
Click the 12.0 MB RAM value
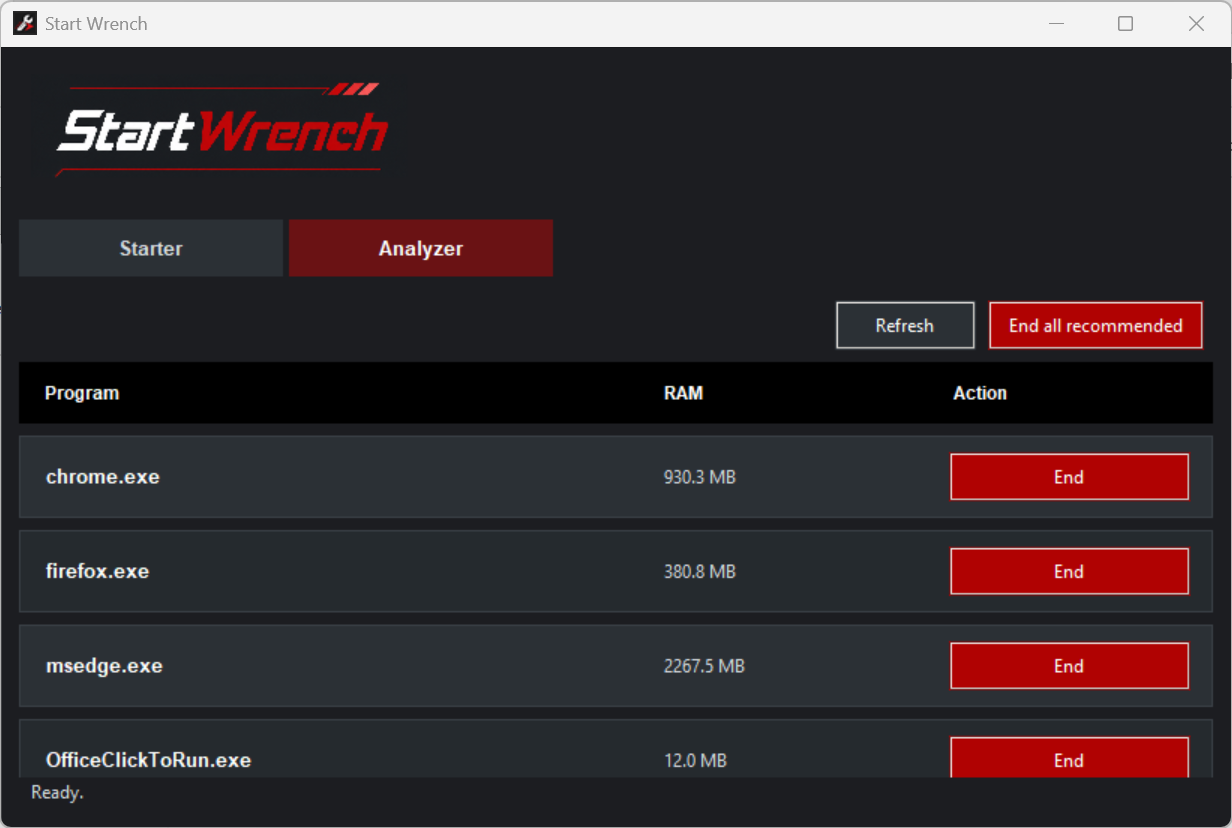(x=695, y=761)
